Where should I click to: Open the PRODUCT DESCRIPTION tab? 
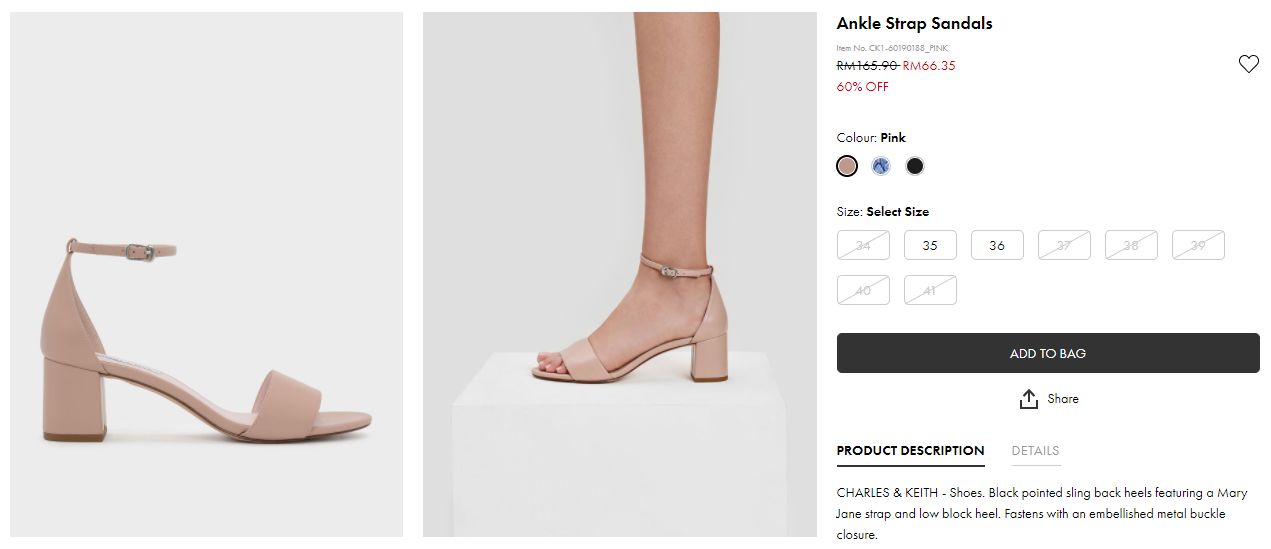(x=910, y=451)
